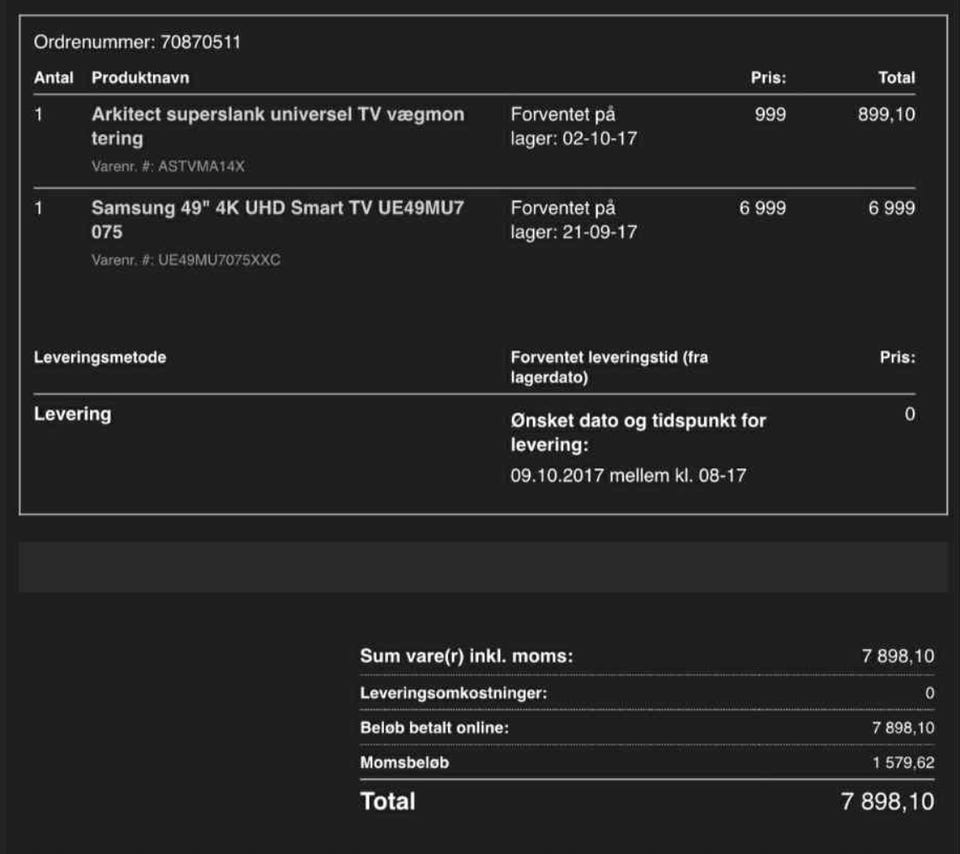Click the Produktnavn column header
Screen dimensions: 960x854
(x=140, y=78)
